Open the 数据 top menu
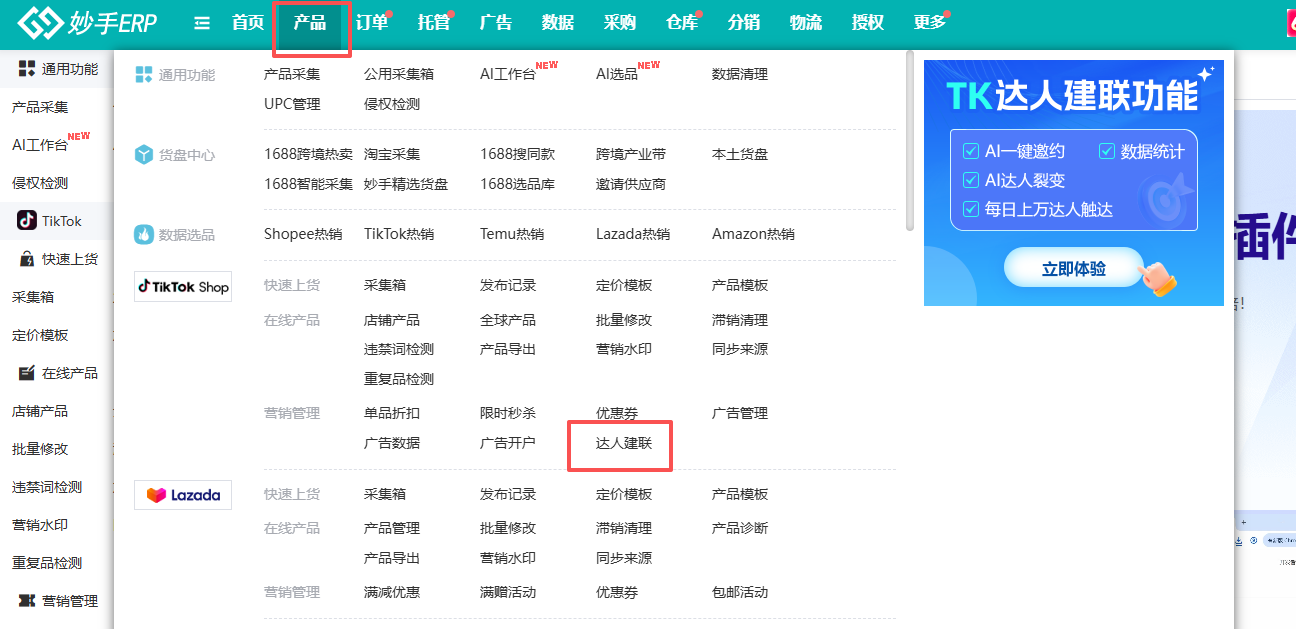 click(x=558, y=23)
